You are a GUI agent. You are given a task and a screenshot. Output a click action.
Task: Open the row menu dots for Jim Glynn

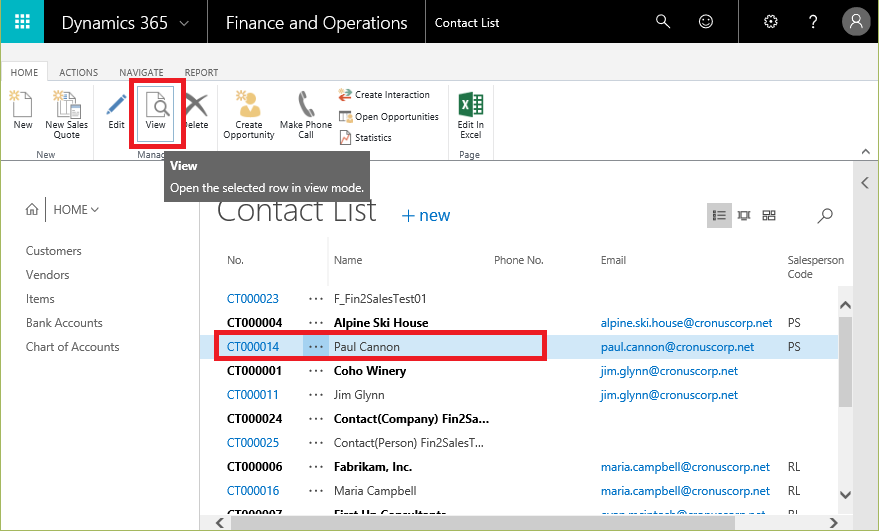(316, 395)
